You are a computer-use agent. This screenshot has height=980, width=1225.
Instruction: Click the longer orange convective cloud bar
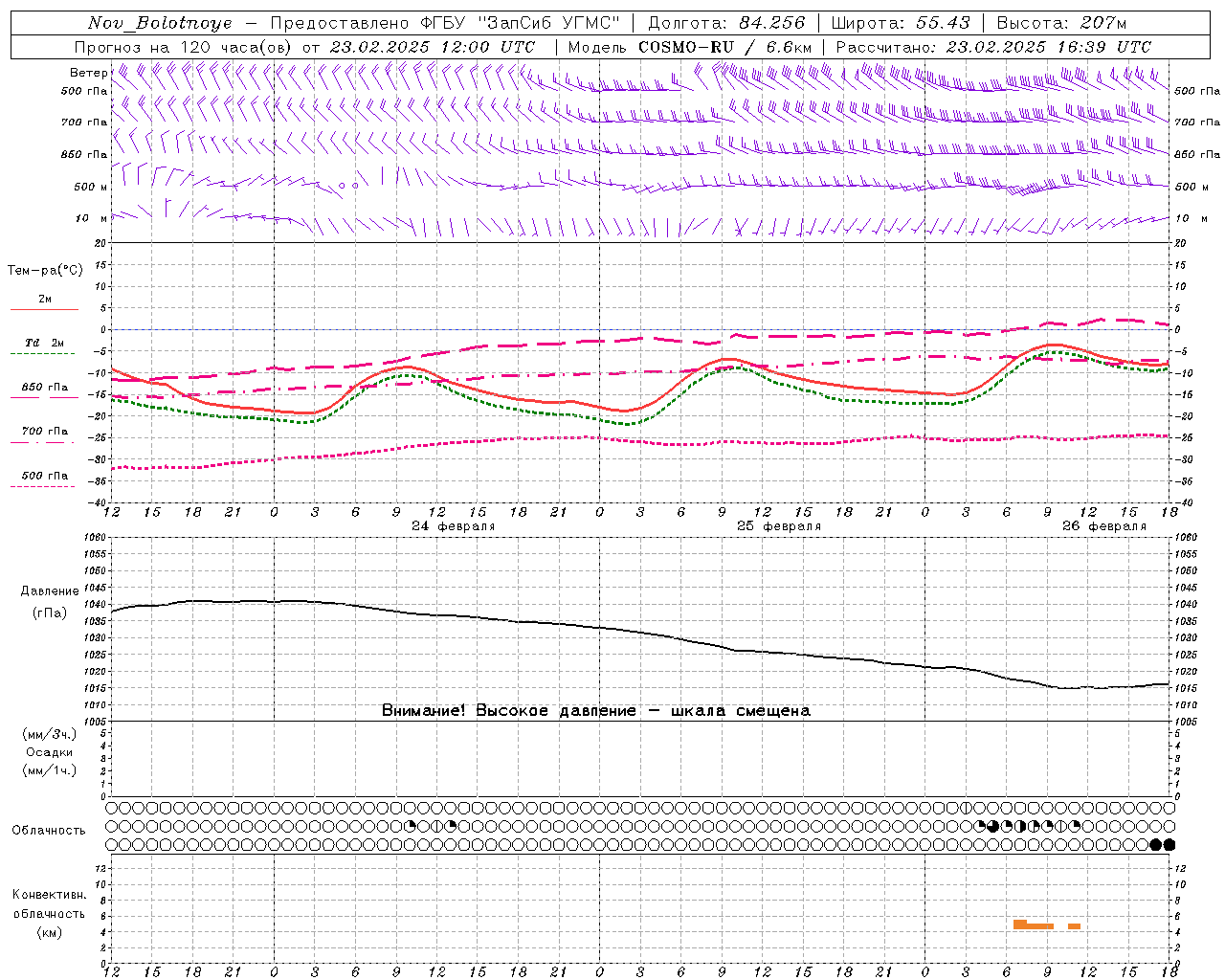pyautogui.click(x=1034, y=924)
